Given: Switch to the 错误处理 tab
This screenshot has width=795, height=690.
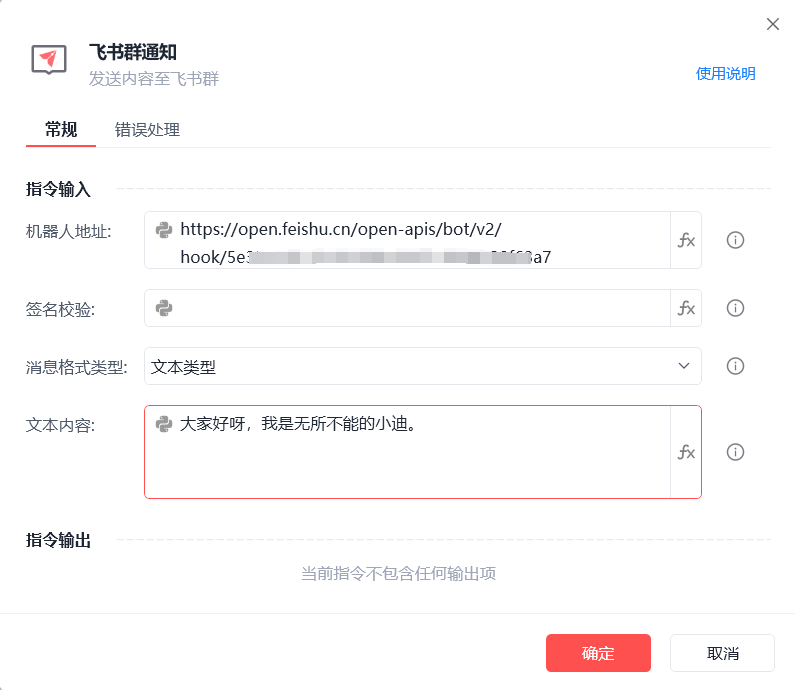Looking at the screenshot, I should pyautogui.click(x=147, y=130).
